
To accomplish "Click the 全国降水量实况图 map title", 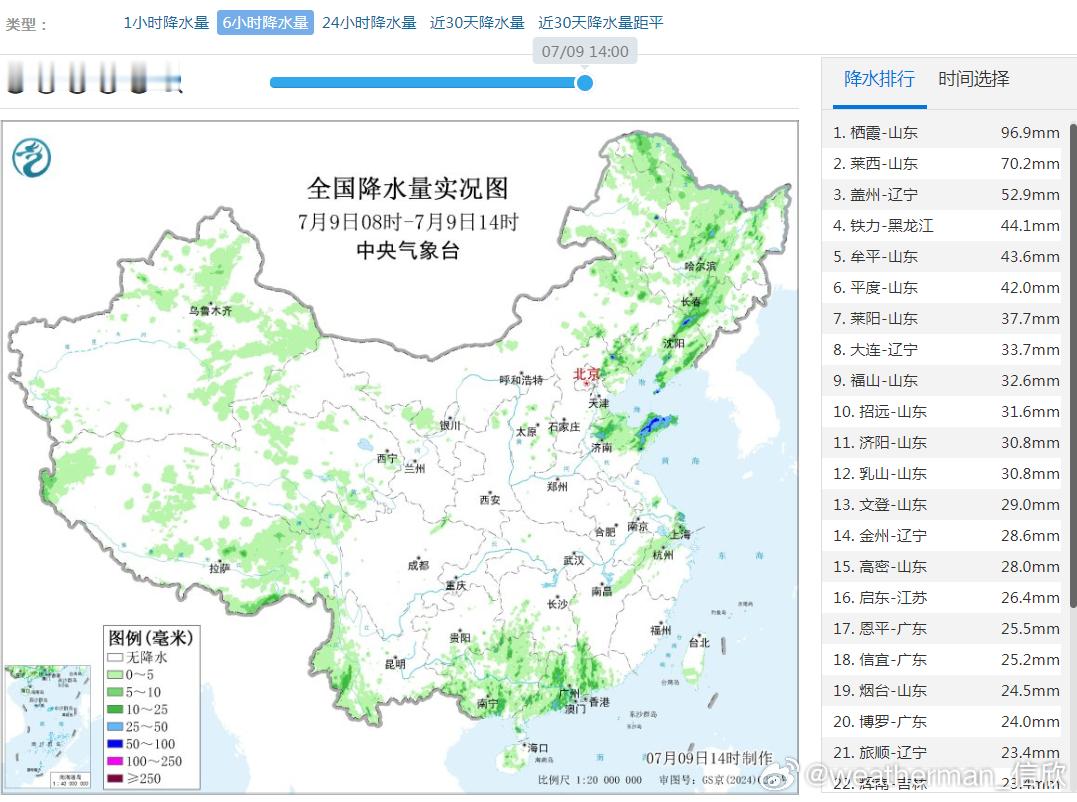I will click(x=408, y=189).
